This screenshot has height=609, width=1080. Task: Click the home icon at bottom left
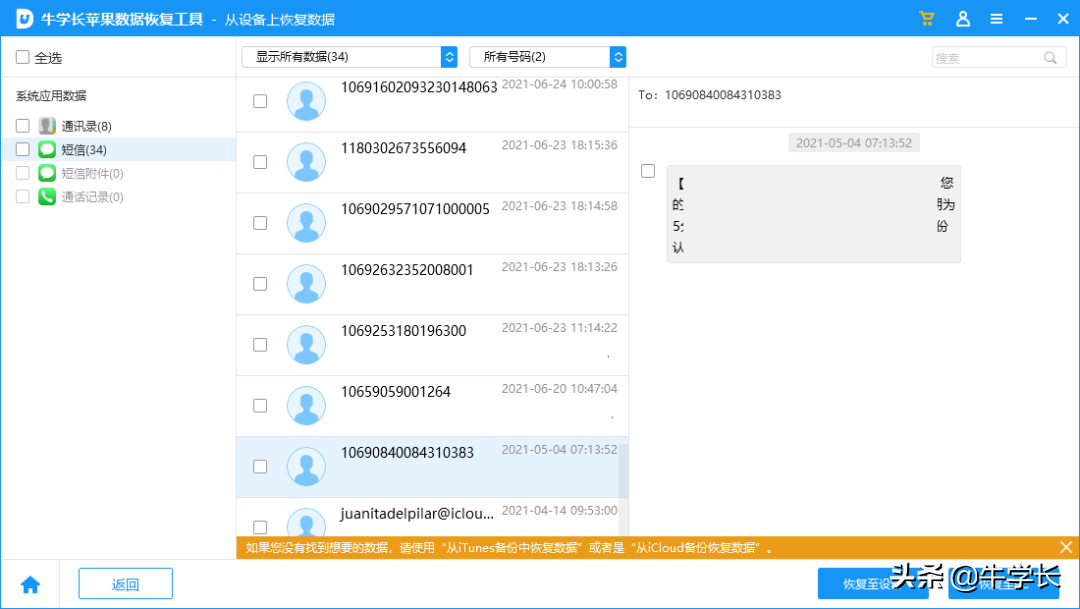coord(30,583)
